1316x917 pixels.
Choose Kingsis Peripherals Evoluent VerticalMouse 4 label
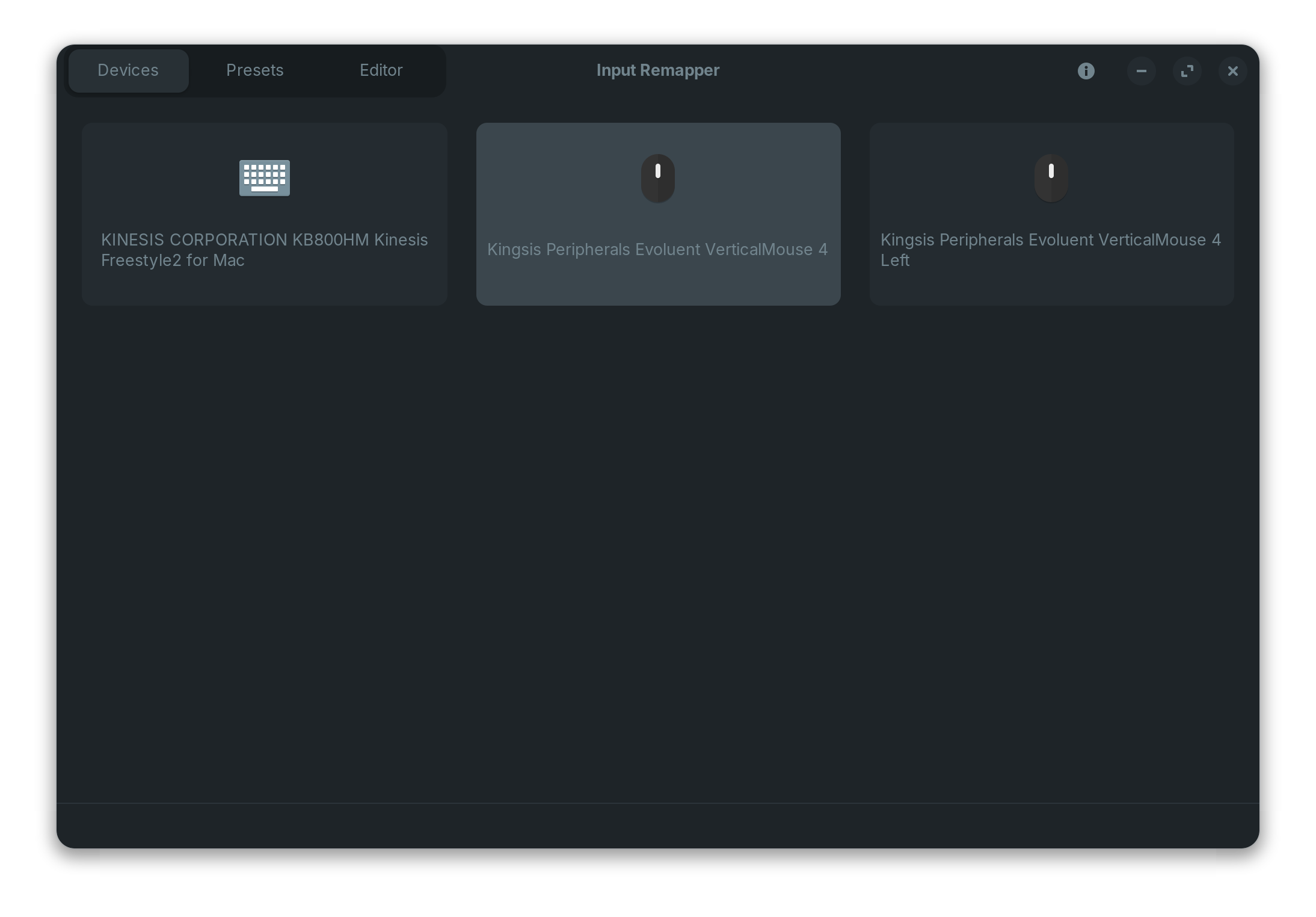coord(657,250)
